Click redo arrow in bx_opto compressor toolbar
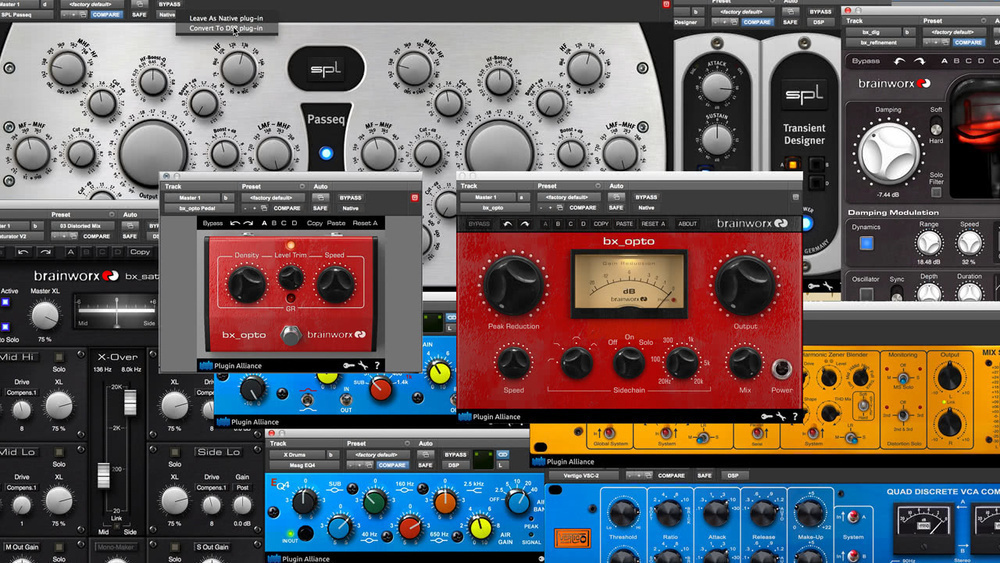This screenshot has height=563, width=1000. click(524, 224)
